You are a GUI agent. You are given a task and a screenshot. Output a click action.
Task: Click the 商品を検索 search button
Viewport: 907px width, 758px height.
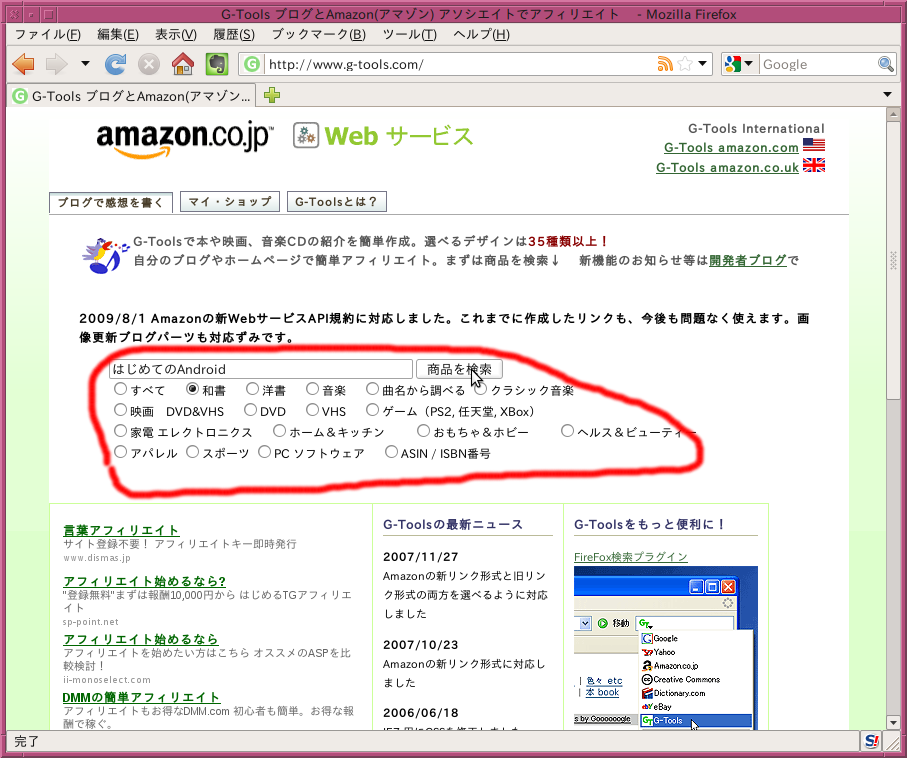[459, 369]
